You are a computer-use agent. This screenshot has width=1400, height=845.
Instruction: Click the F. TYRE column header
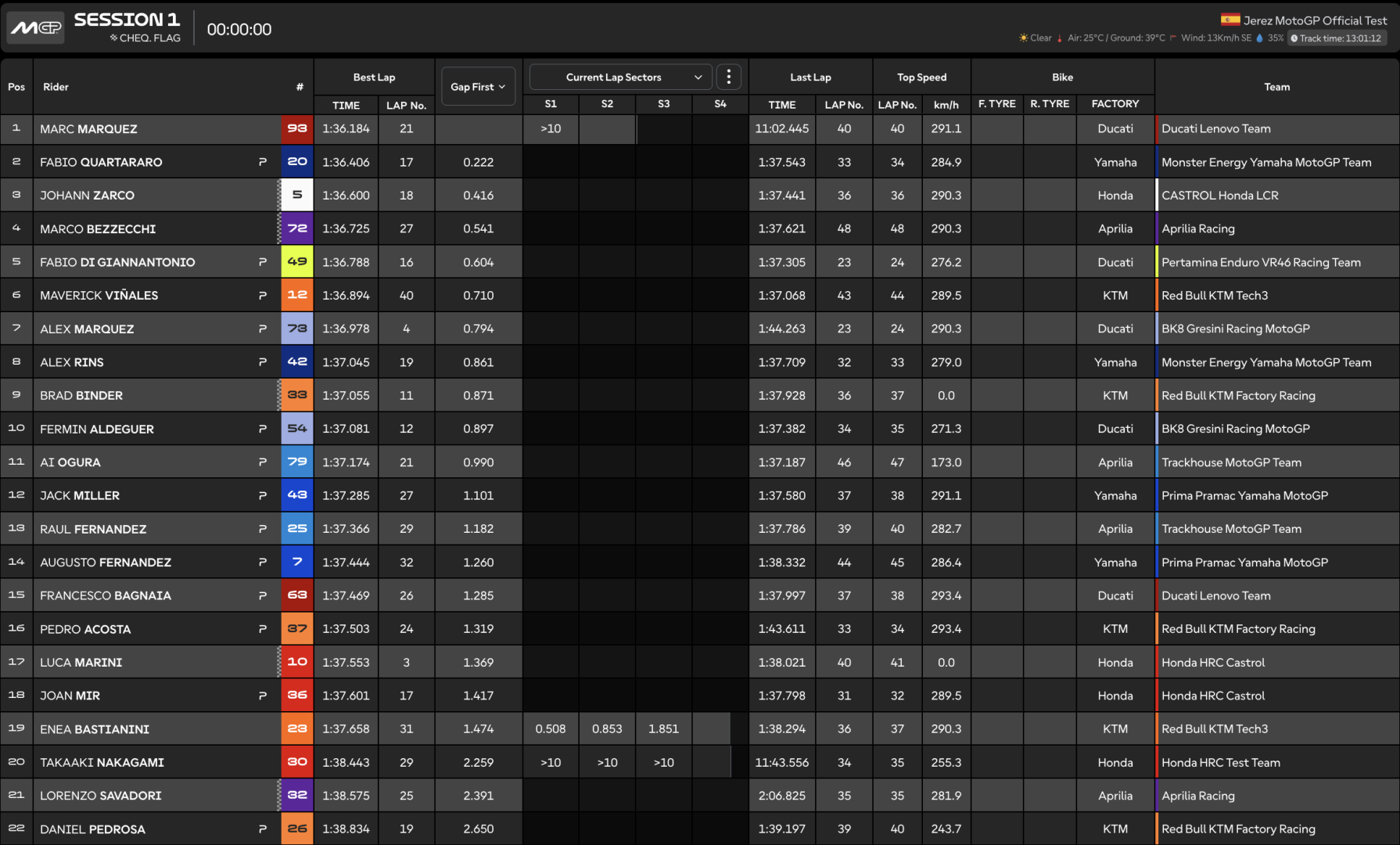[997, 103]
